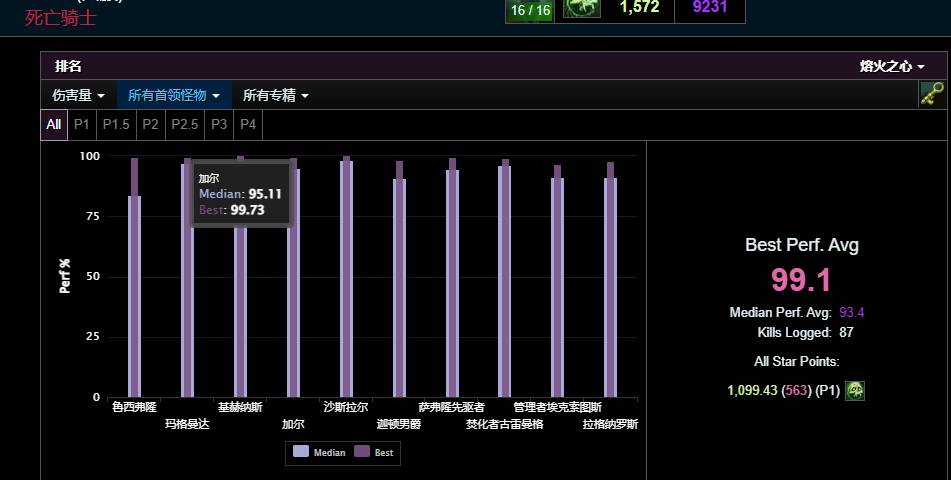Click the 9231 purple score

click(x=710, y=7)
